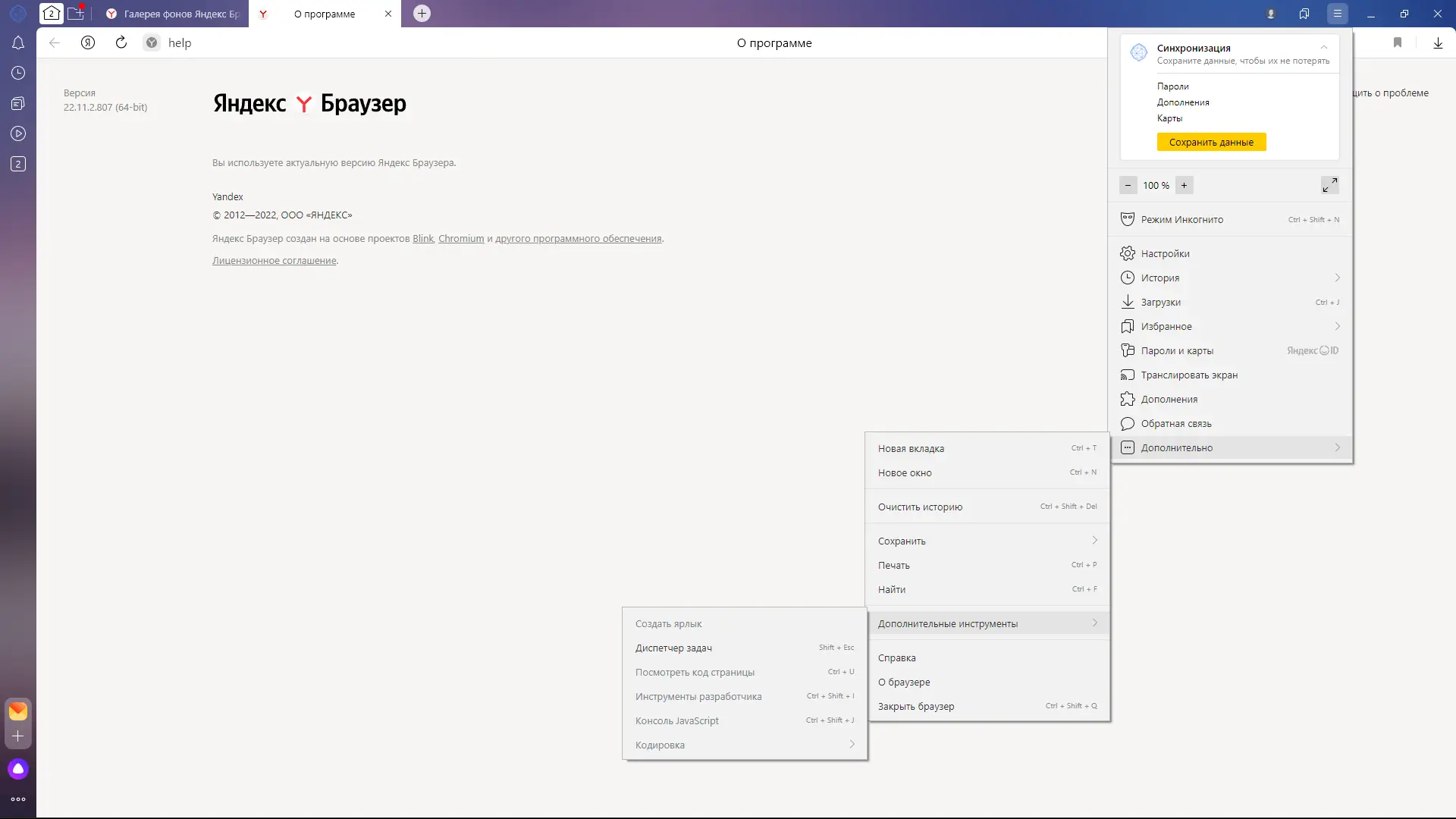The image size is (1456, 819).
Task: Click the new tab plus button
Action: (422, 14)
